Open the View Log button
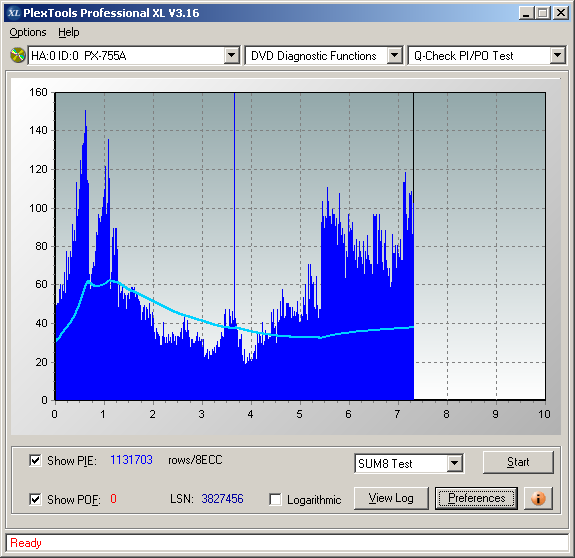The image size is (575, 558). (x=391, y=498)
